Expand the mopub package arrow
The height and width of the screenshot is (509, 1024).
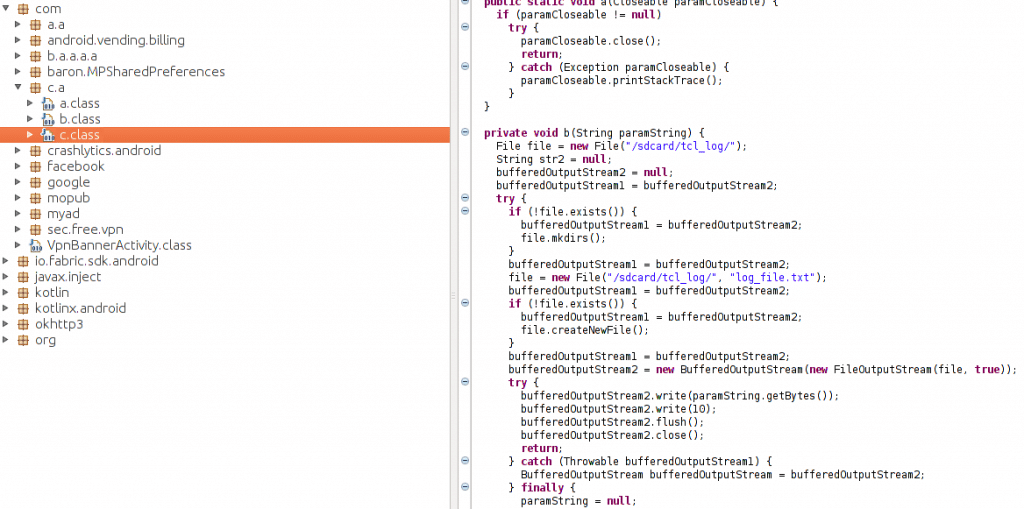pos(18,198)
